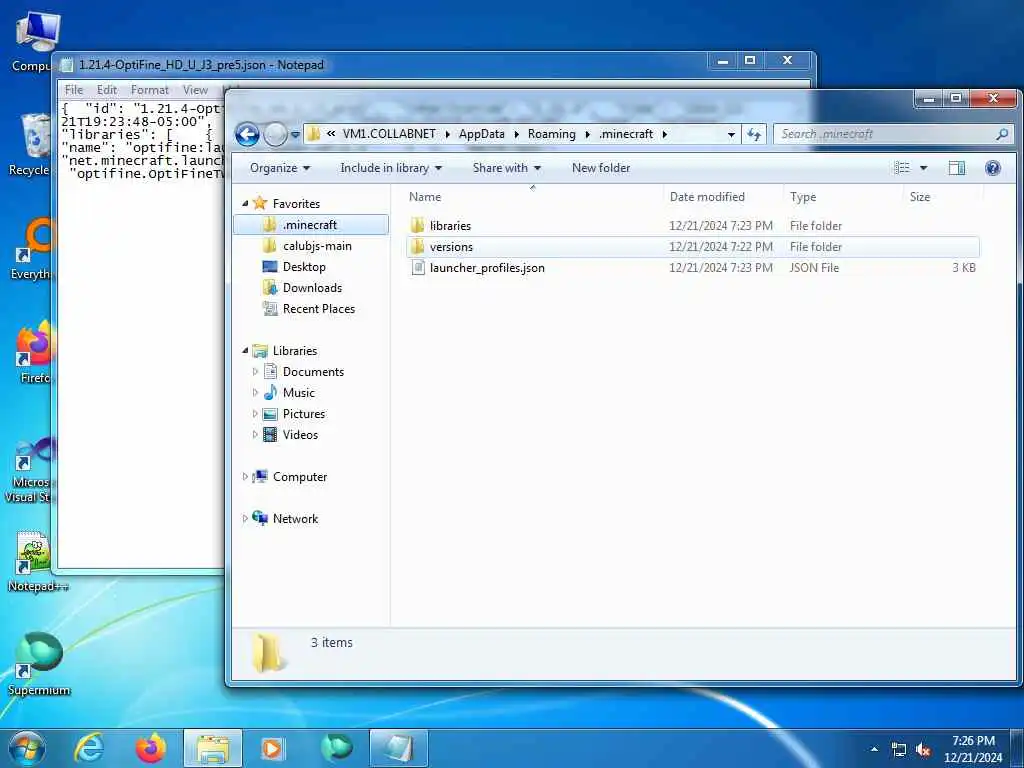Collapse the Libraries group

(x=246, y=351)
